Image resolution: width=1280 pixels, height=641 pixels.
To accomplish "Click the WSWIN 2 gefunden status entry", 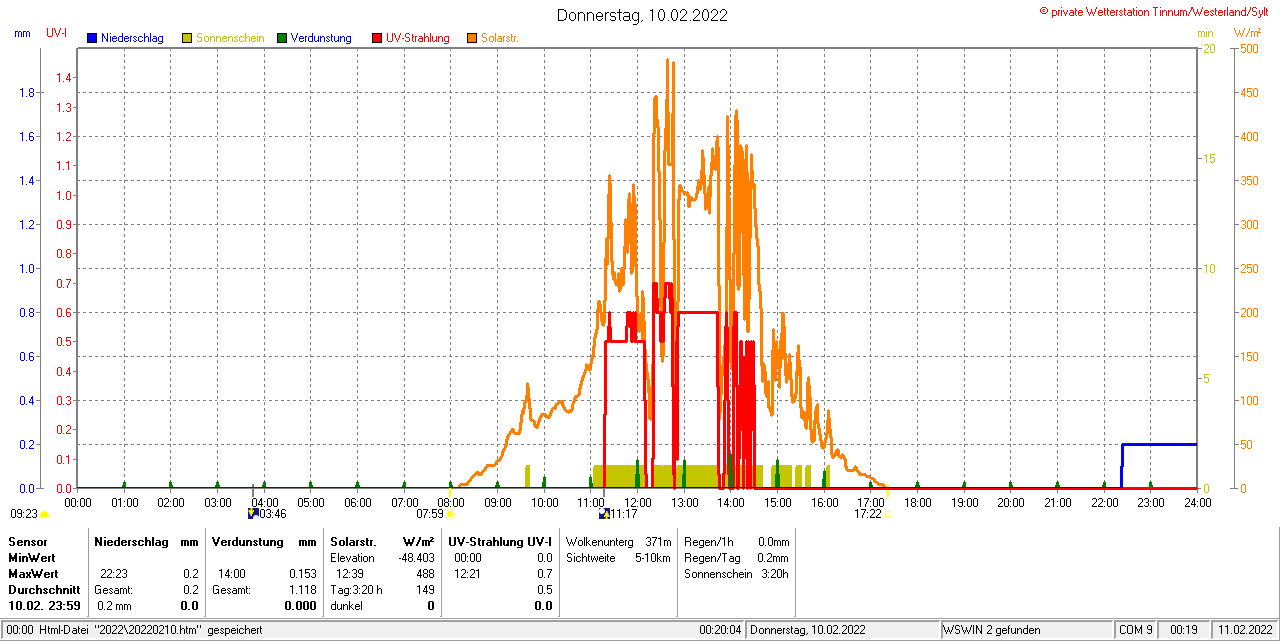I will click(x=992, y=630).
